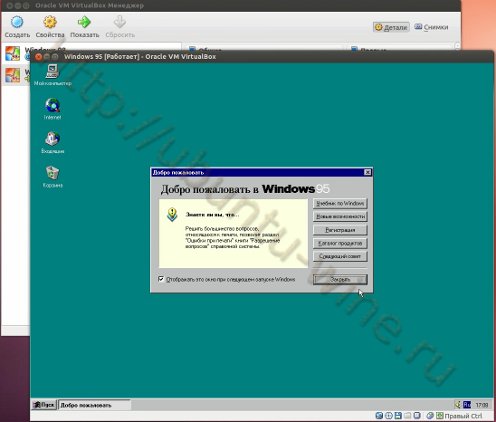The height and width of the screenshot is (422, 496).
Task: Switch to Снимки view in VirtualBox Manager
Action: 431,27
